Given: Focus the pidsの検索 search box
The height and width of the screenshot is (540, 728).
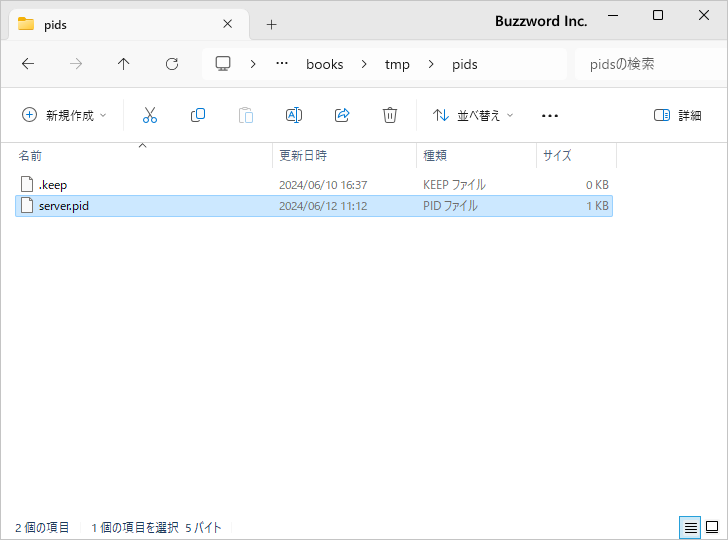Looking at the screenshot, I should point(651,64).
